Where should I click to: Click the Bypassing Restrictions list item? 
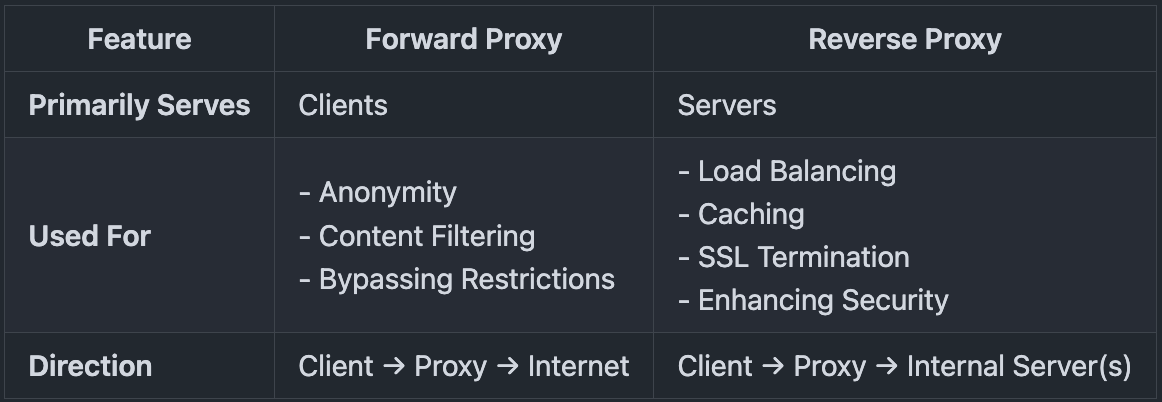[x=466, y=279]
